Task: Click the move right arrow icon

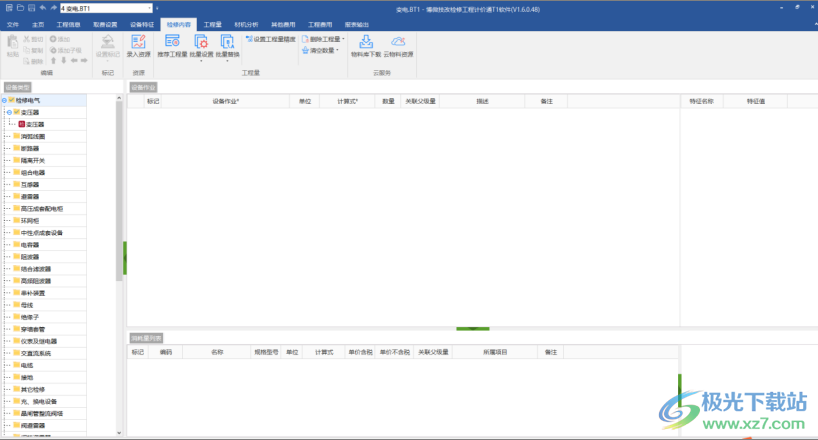Action: pyautogui.click(x=84, y=61)
